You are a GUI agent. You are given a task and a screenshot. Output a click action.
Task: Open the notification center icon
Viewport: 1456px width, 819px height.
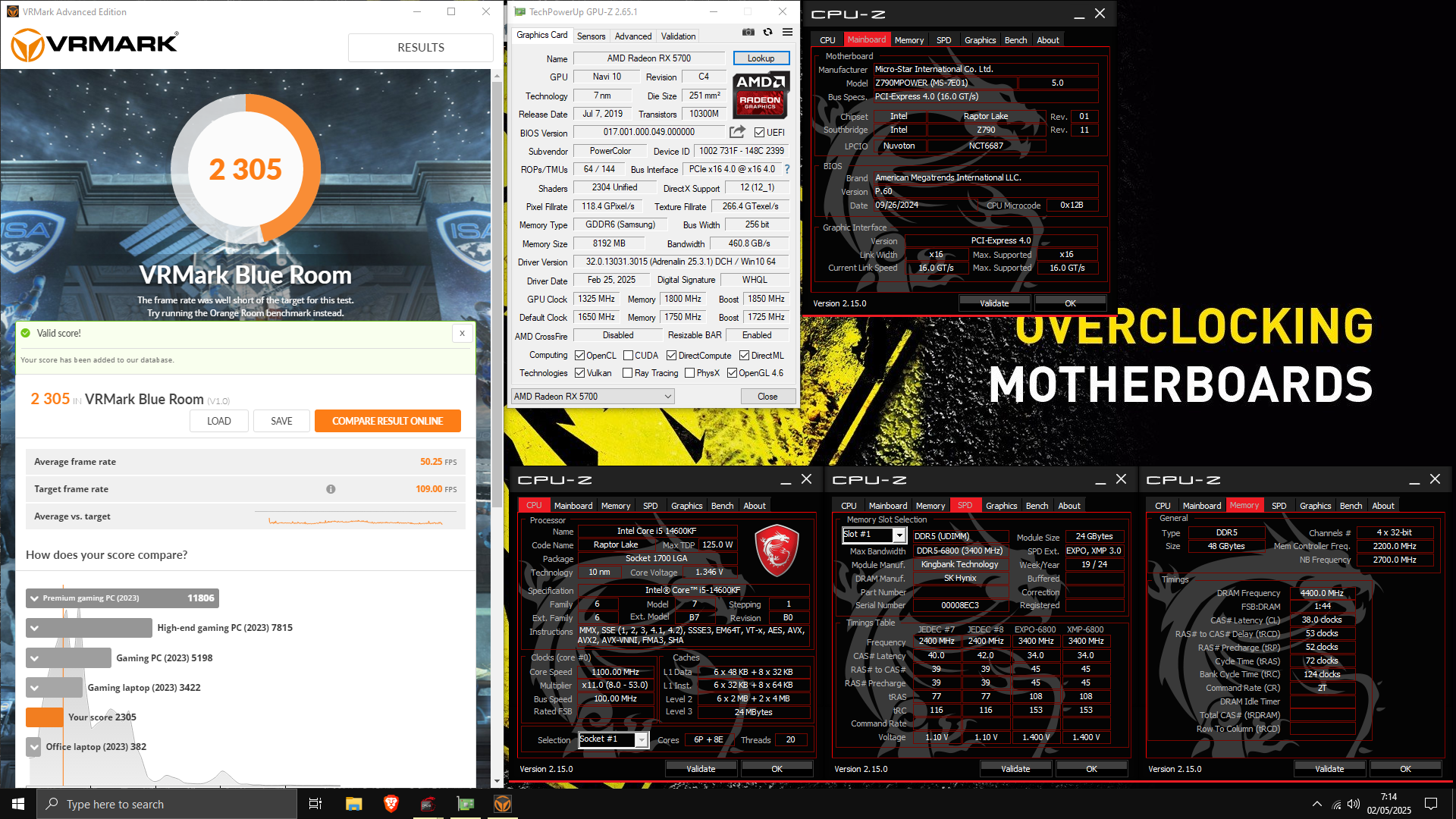(1431, 804)
